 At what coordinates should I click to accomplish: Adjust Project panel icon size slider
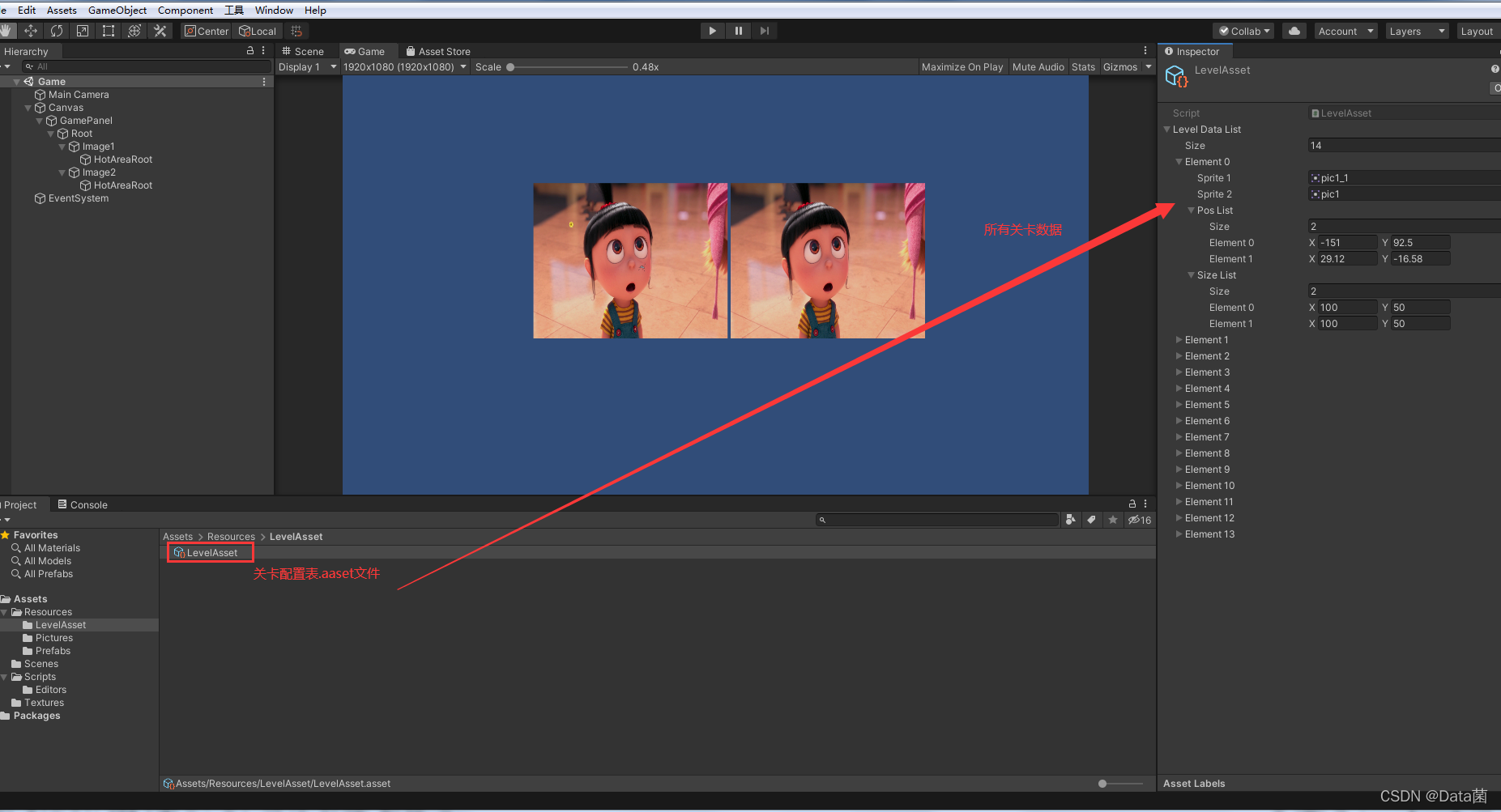pyautogui.click(x=1122, y=783)
